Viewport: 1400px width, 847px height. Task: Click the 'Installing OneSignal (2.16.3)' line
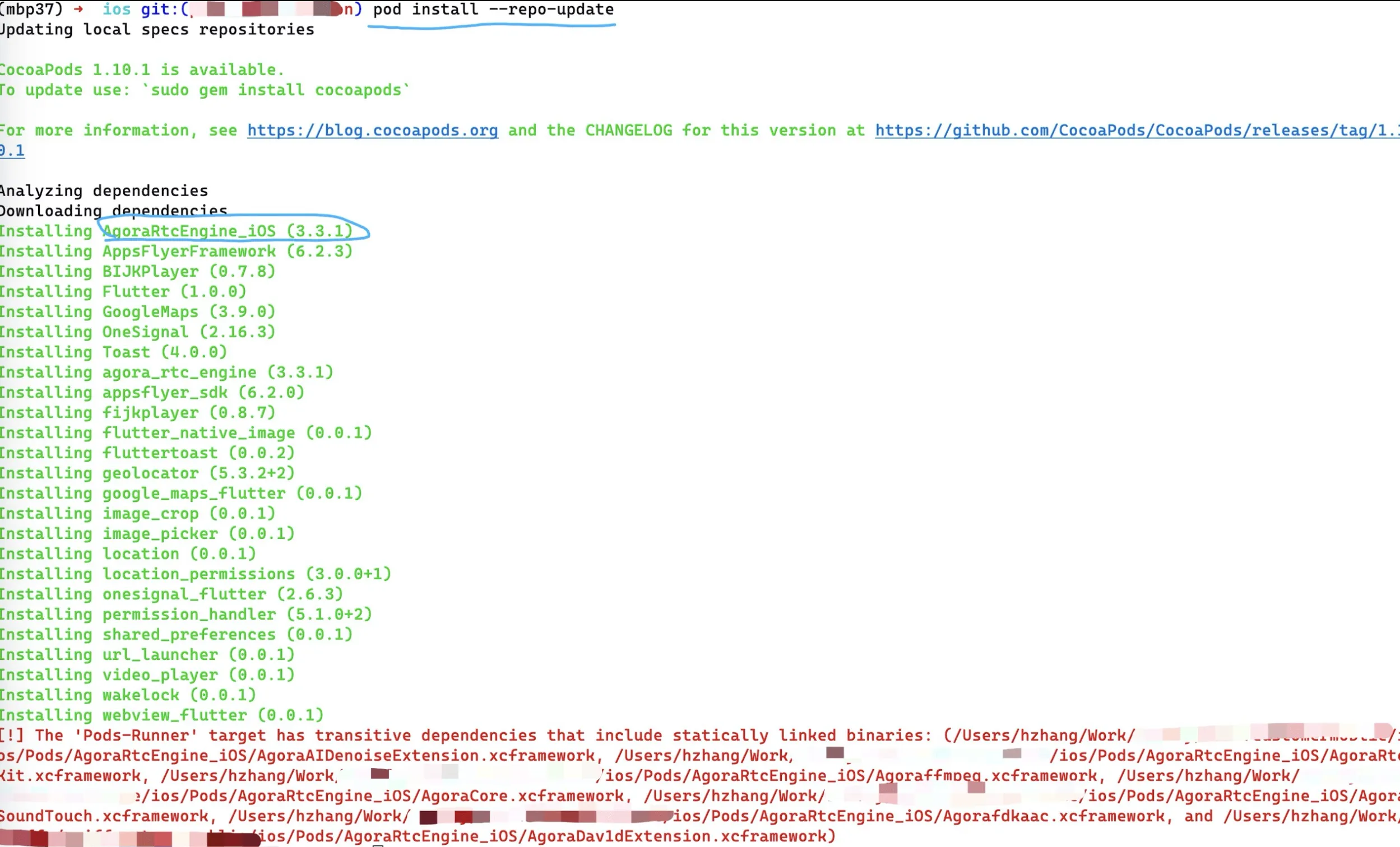[137, 332]
